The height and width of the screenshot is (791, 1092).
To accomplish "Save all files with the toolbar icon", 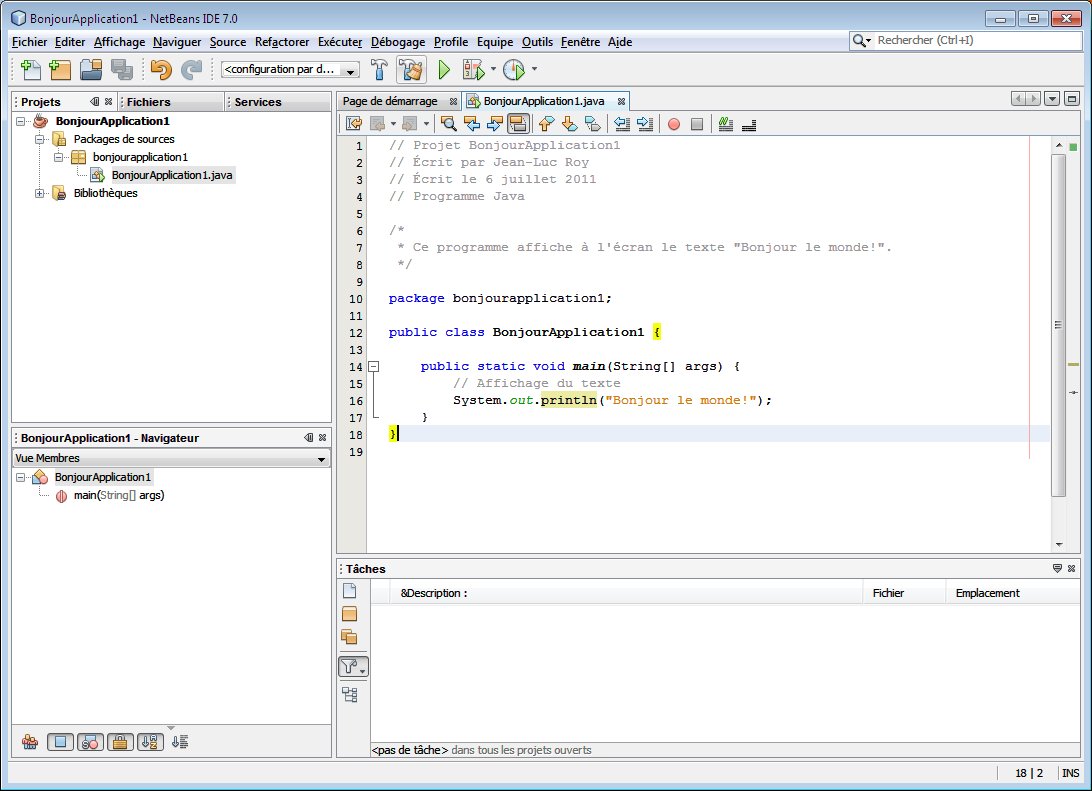I will tap(122, 70).
